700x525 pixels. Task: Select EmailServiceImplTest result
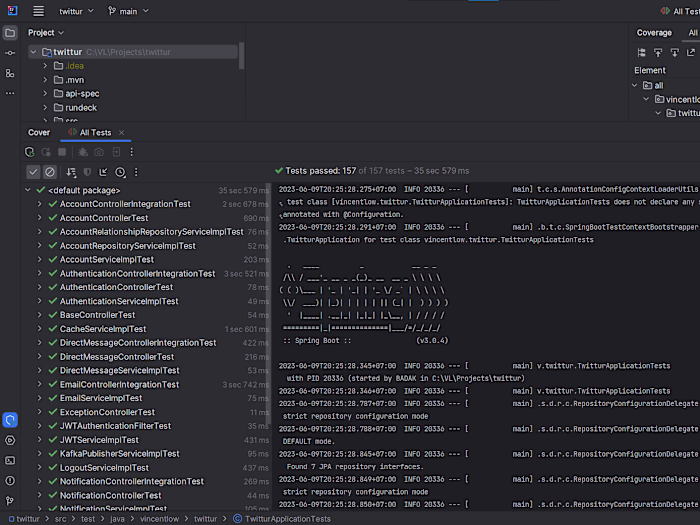(x=101, y=398)
